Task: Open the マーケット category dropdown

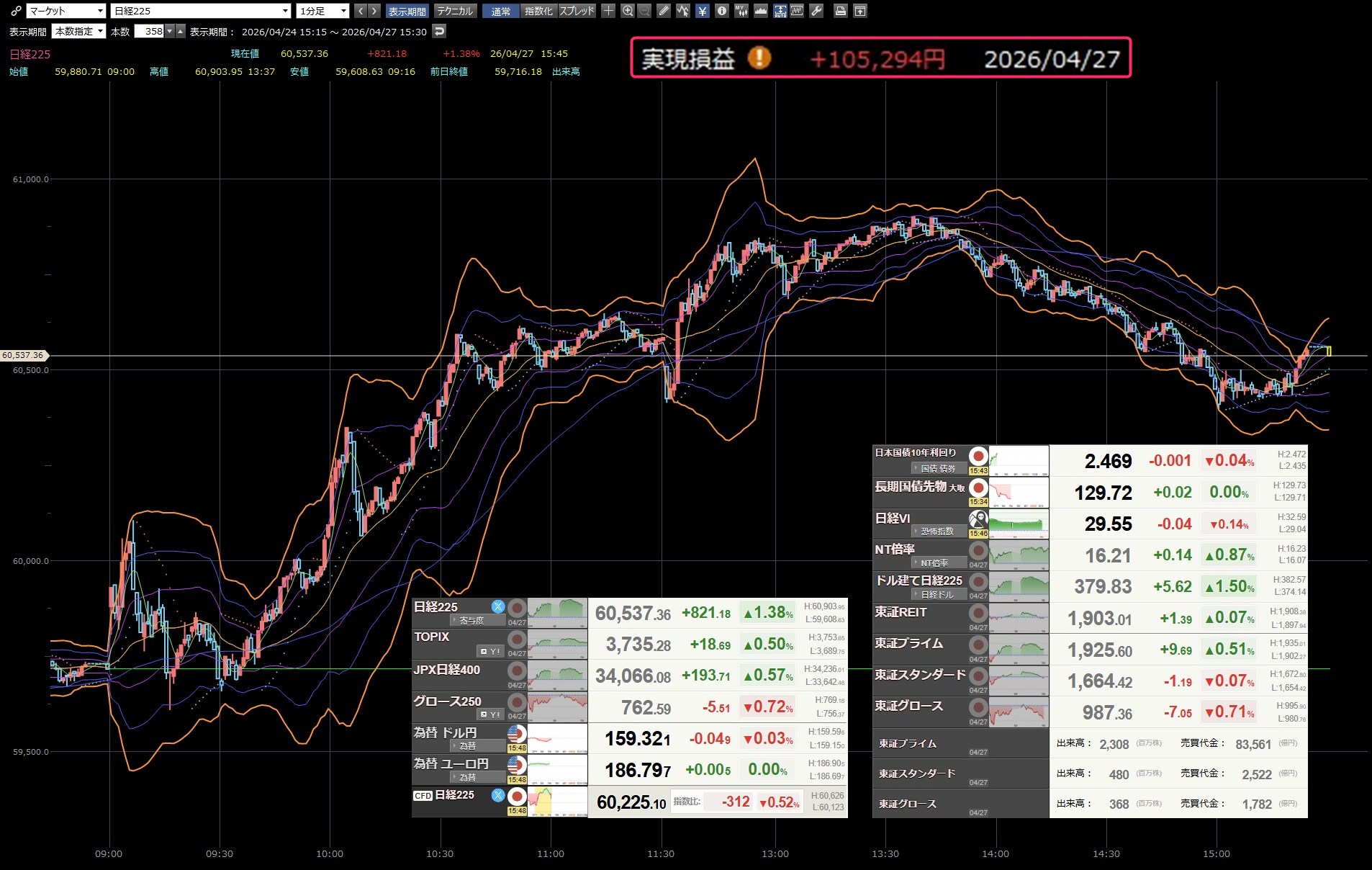Action: 66,11
